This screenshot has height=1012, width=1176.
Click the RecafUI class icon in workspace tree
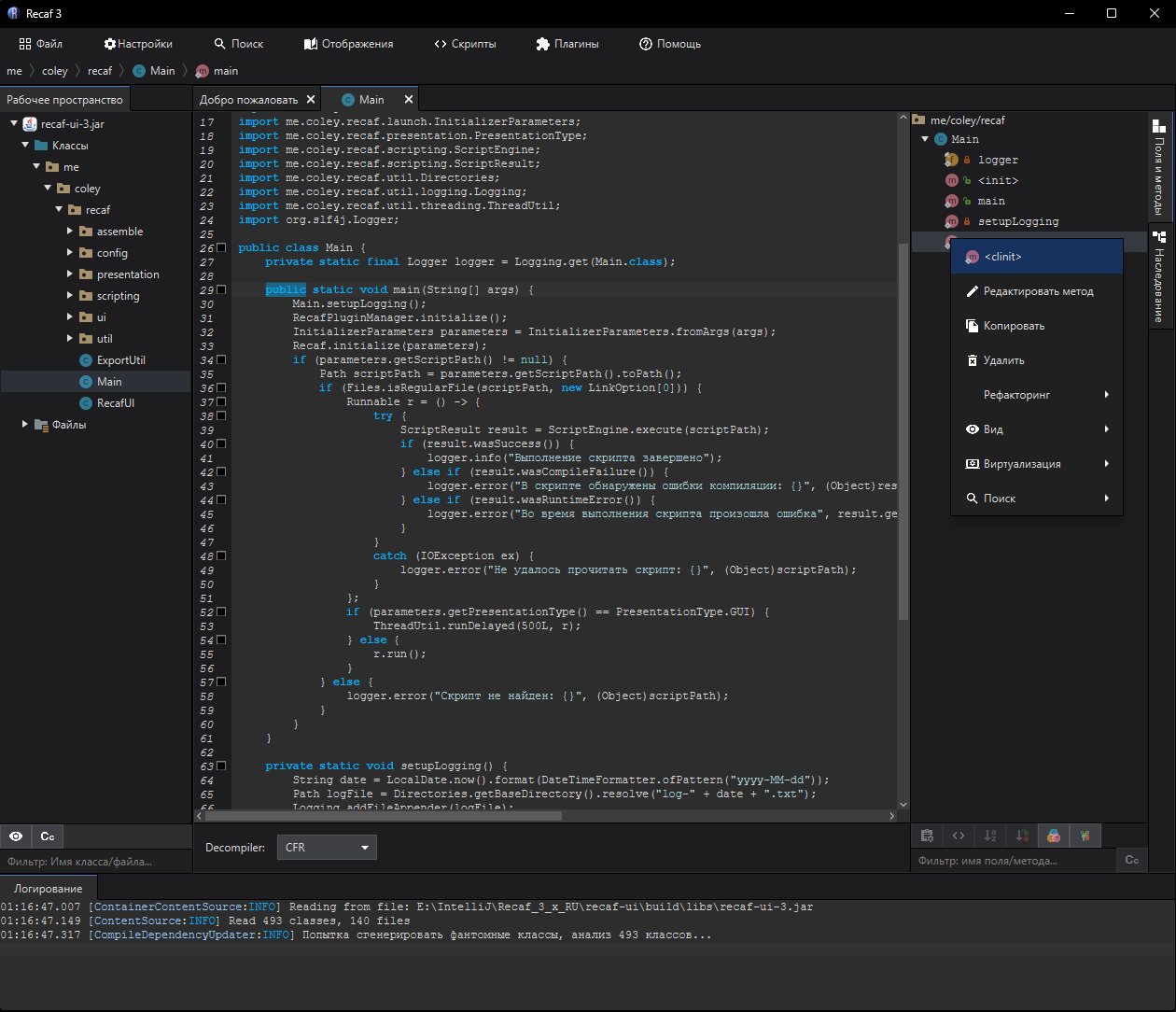coord(86,403)
